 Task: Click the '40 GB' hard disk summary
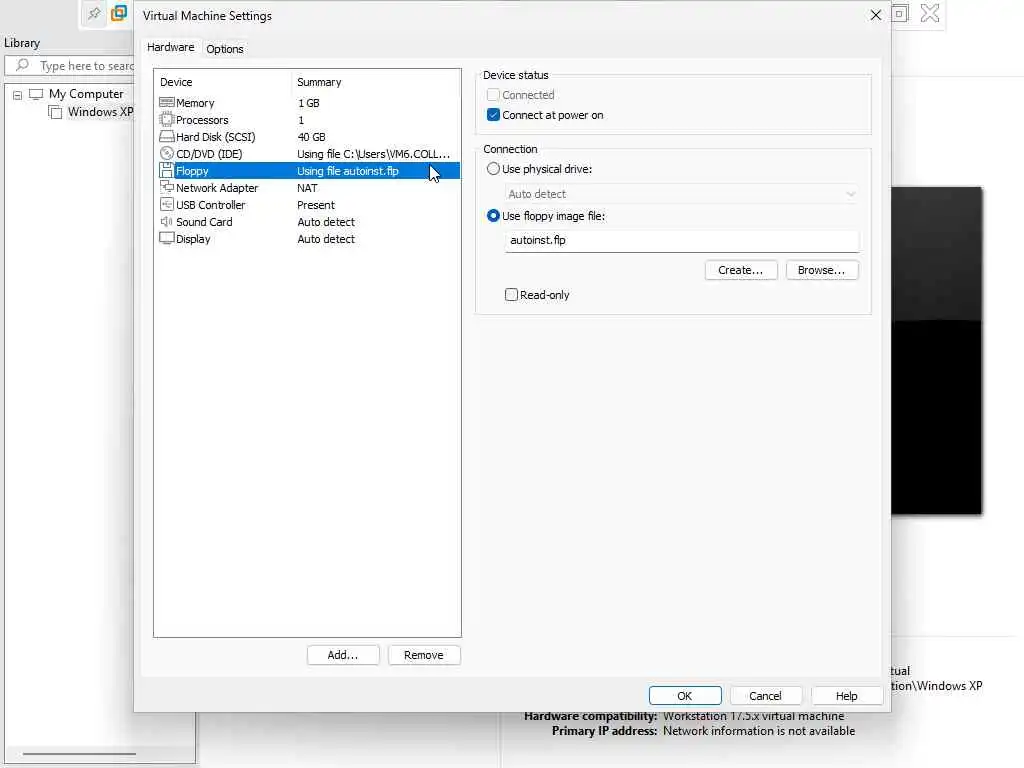[x=312, y=137]
